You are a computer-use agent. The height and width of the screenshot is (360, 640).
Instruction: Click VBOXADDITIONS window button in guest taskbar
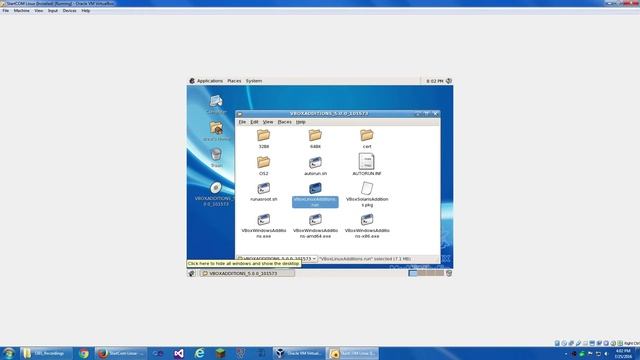[247, 273]
